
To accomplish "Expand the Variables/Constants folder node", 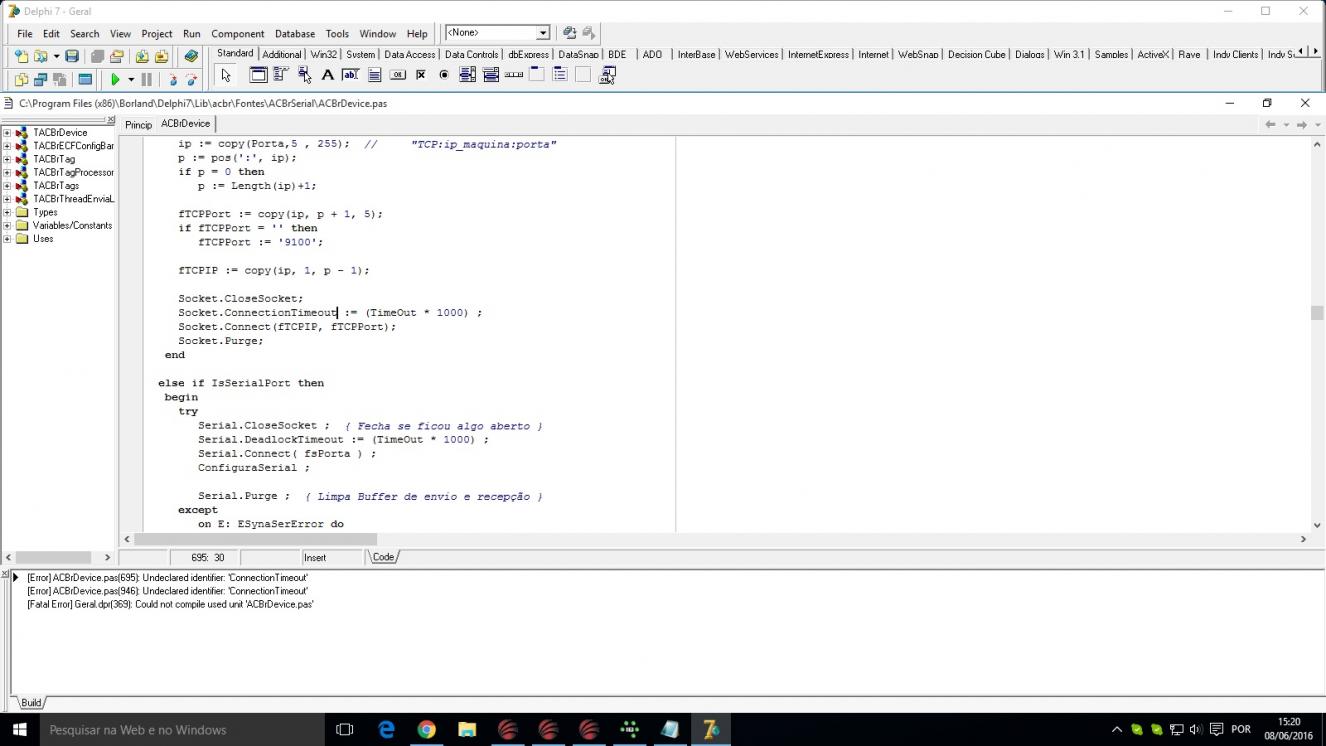I will 7,226.
